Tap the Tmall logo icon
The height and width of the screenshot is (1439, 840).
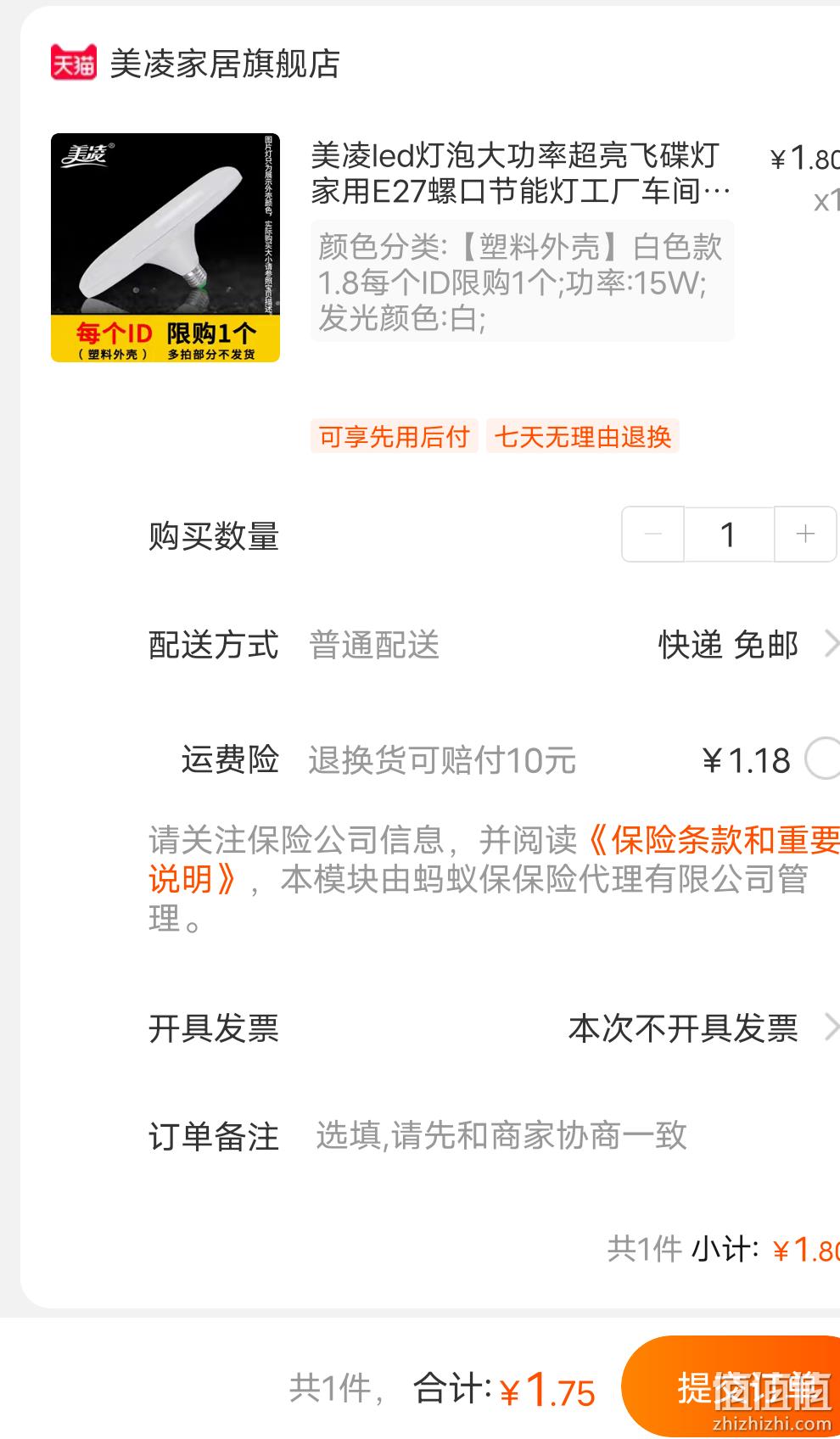click(x=73, y=64)
